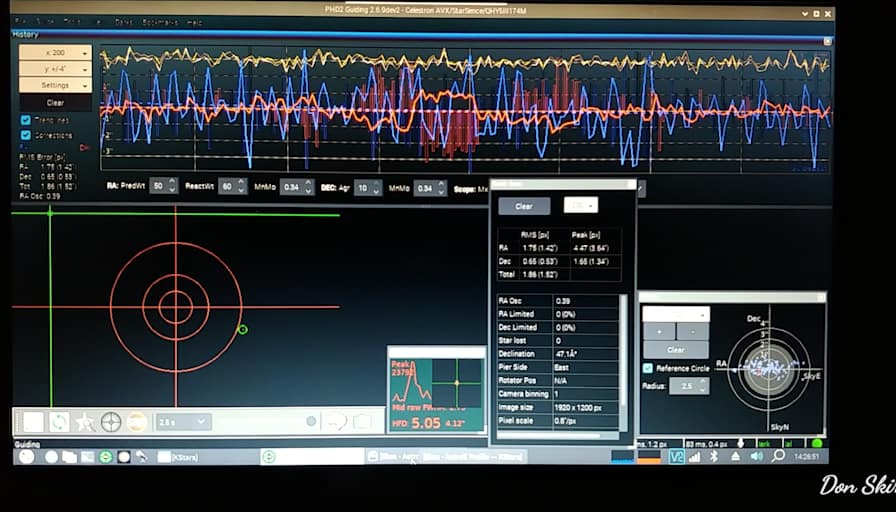Adjust the ReactWt 60 stepper
The image size is (896, 512).
click(x=233, y=186)
